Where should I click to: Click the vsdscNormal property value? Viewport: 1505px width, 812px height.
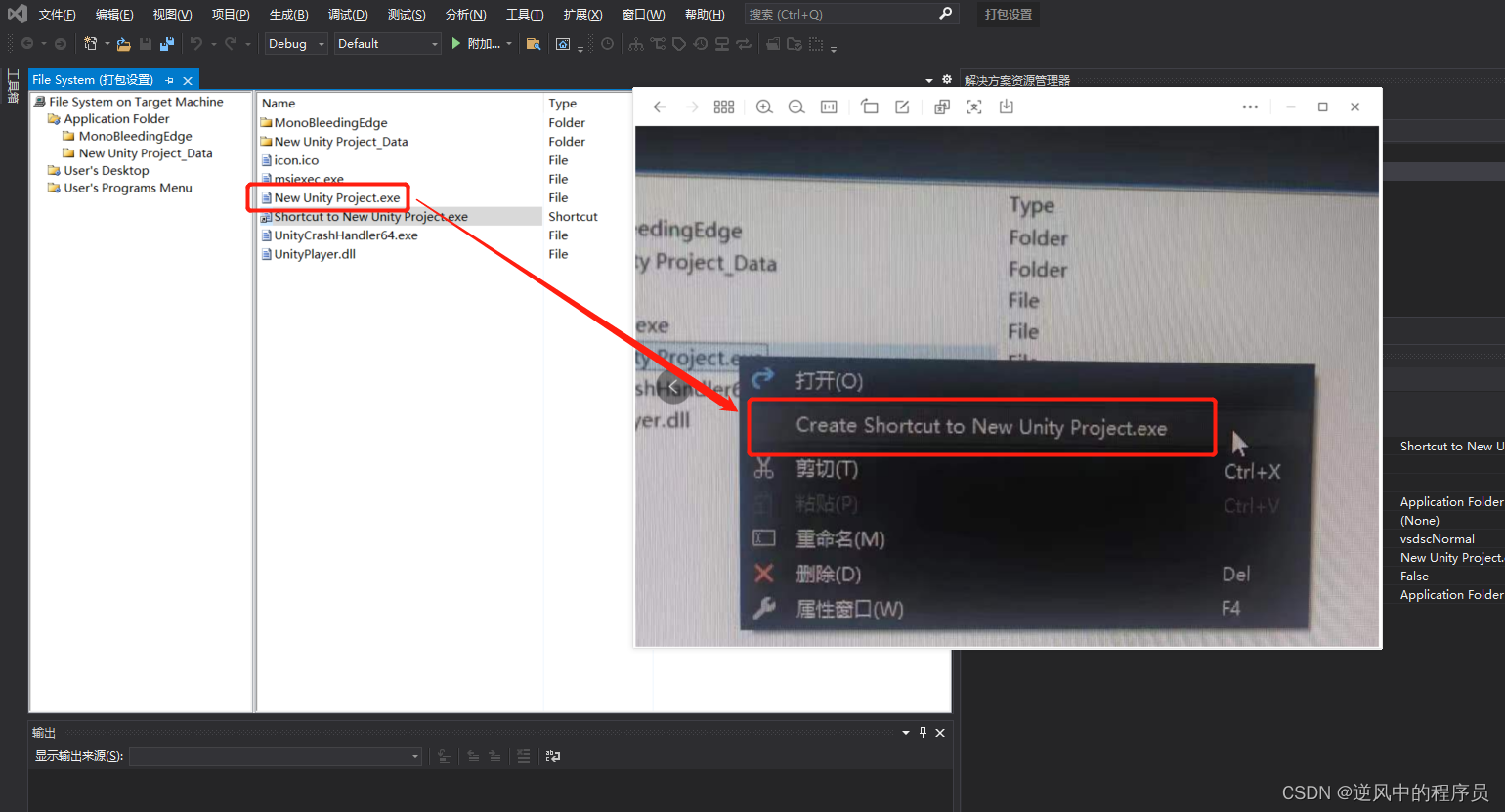(x=1438, y=539)
